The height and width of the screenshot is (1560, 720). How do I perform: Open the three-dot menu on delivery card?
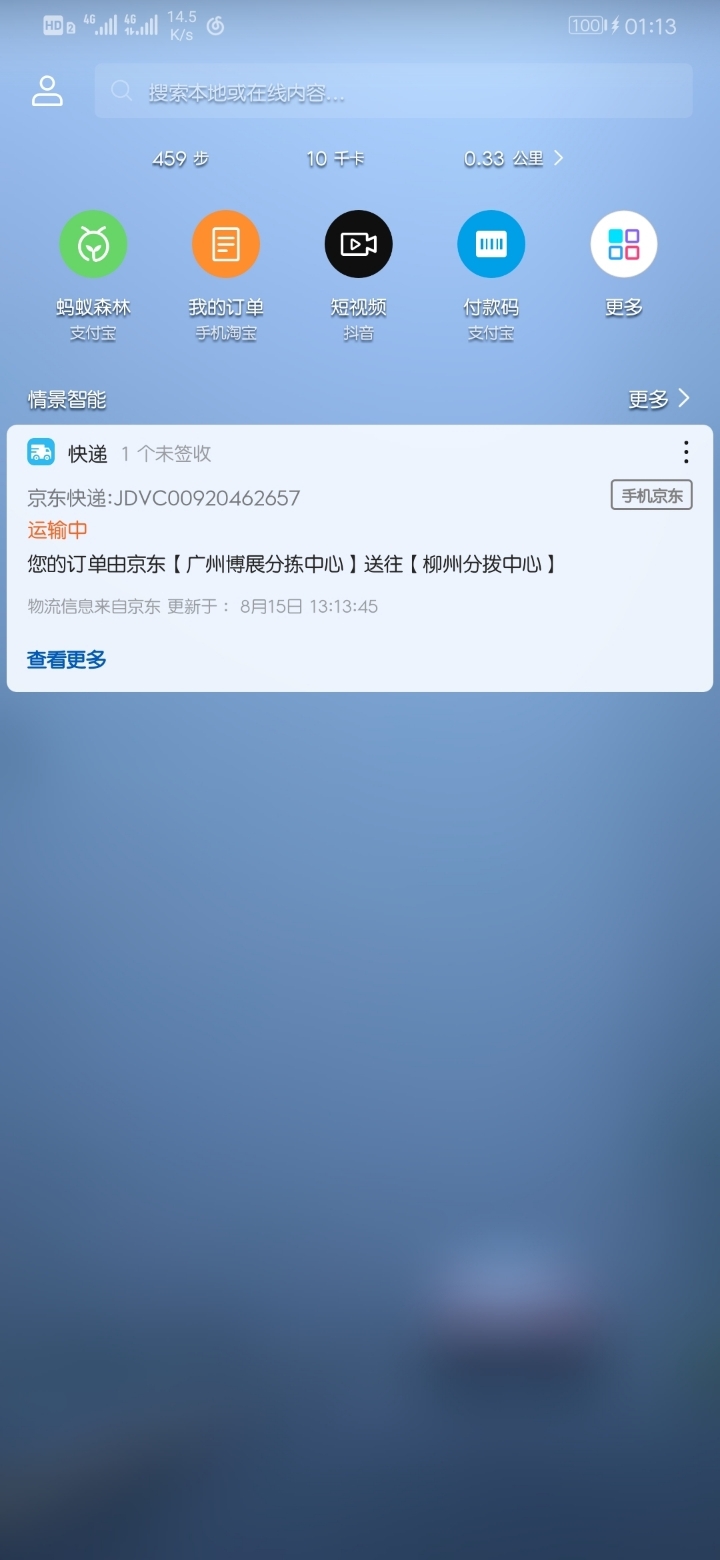(x=686, y=452)
